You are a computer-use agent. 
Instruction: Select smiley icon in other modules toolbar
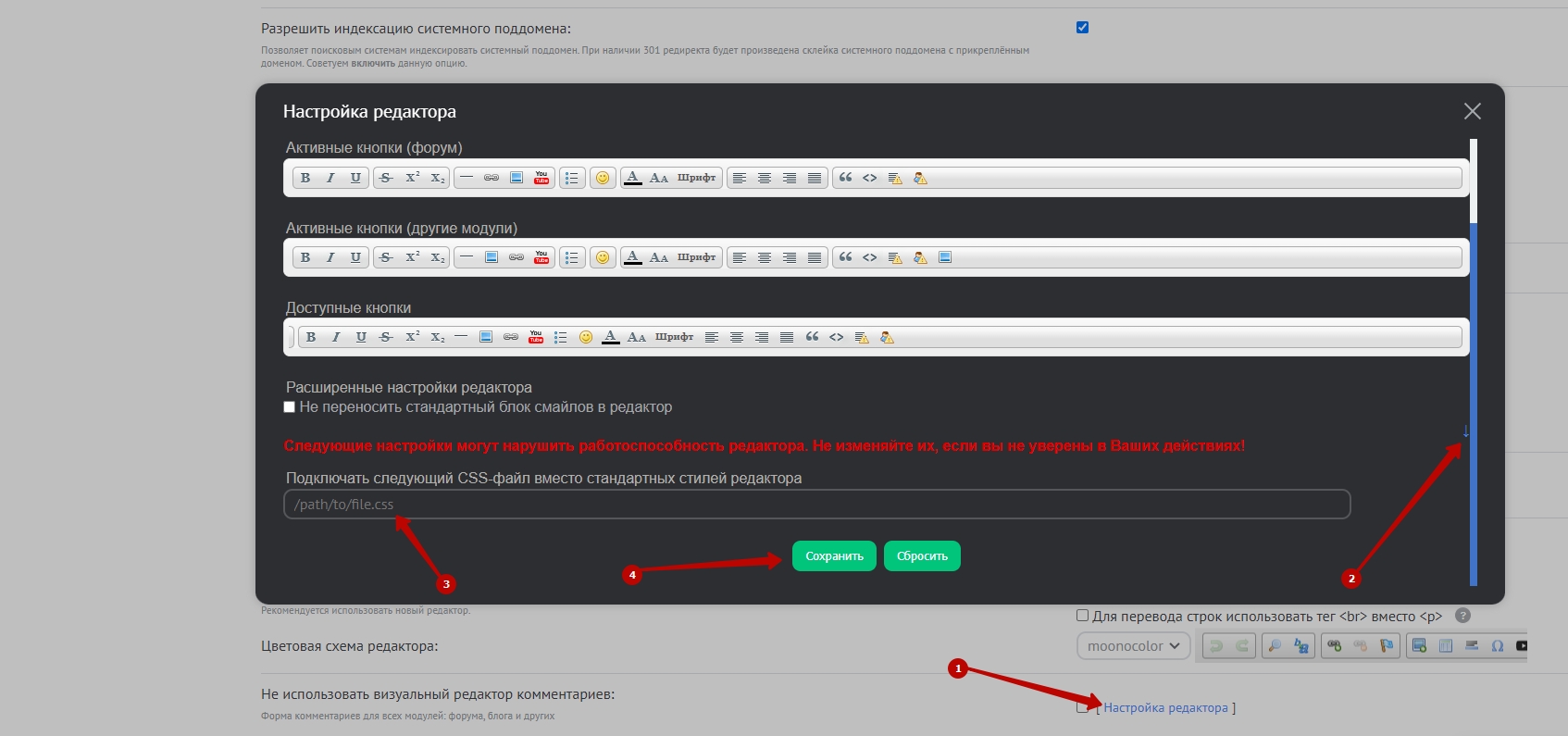[x=603, y=257]
